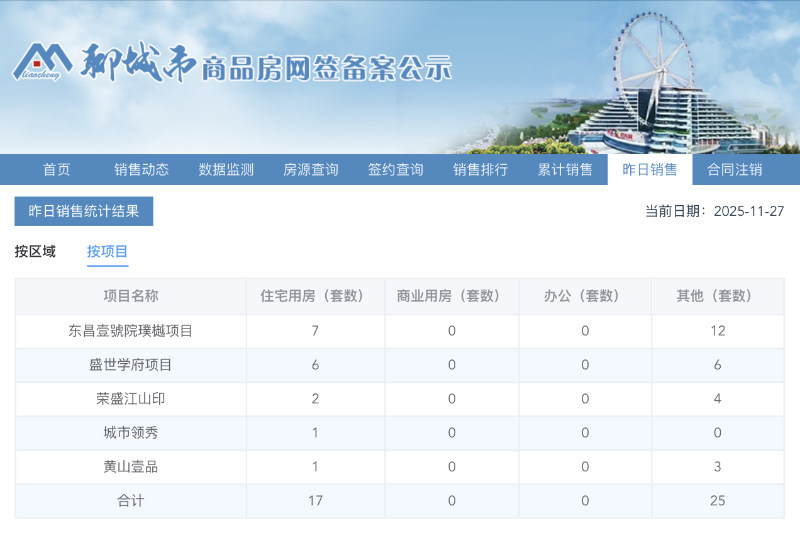Click commercial value 0 for 盛世学府项目

coord(452,365)
